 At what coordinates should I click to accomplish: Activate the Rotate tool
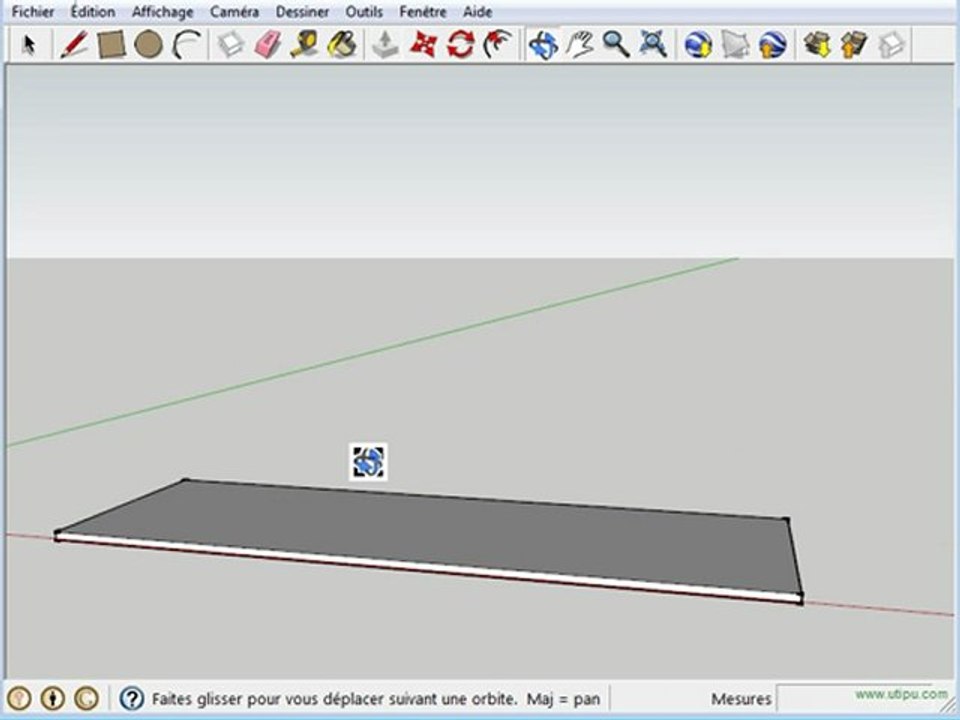(x=460, y=45)
